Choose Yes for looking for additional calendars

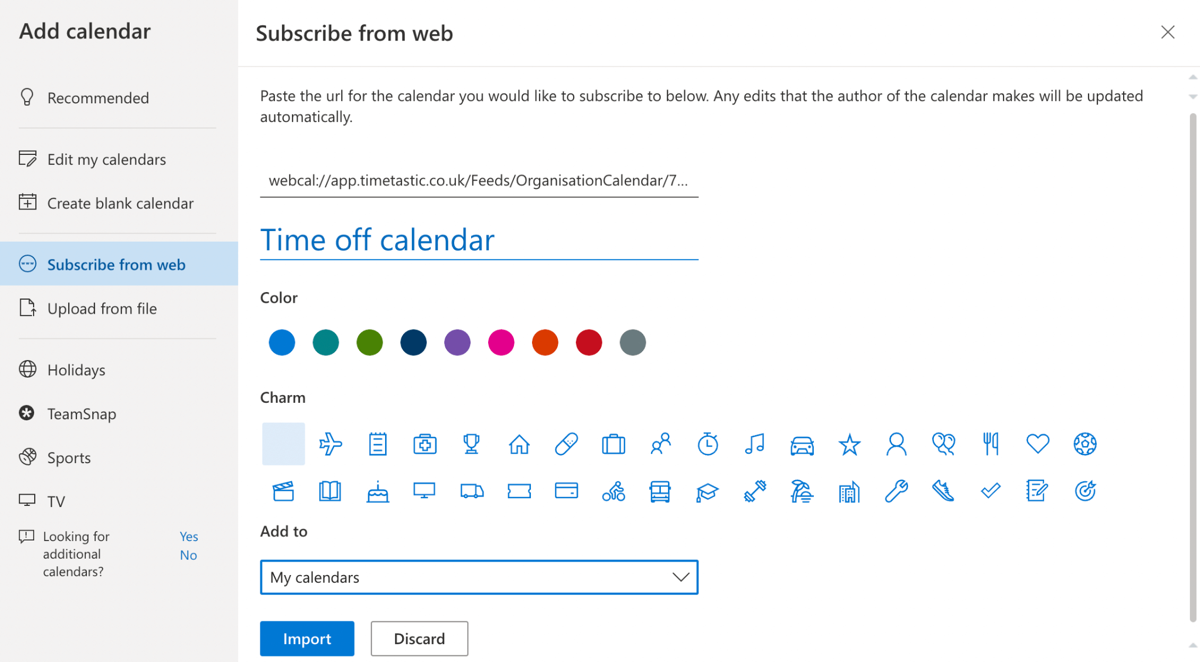pos(188,536)
